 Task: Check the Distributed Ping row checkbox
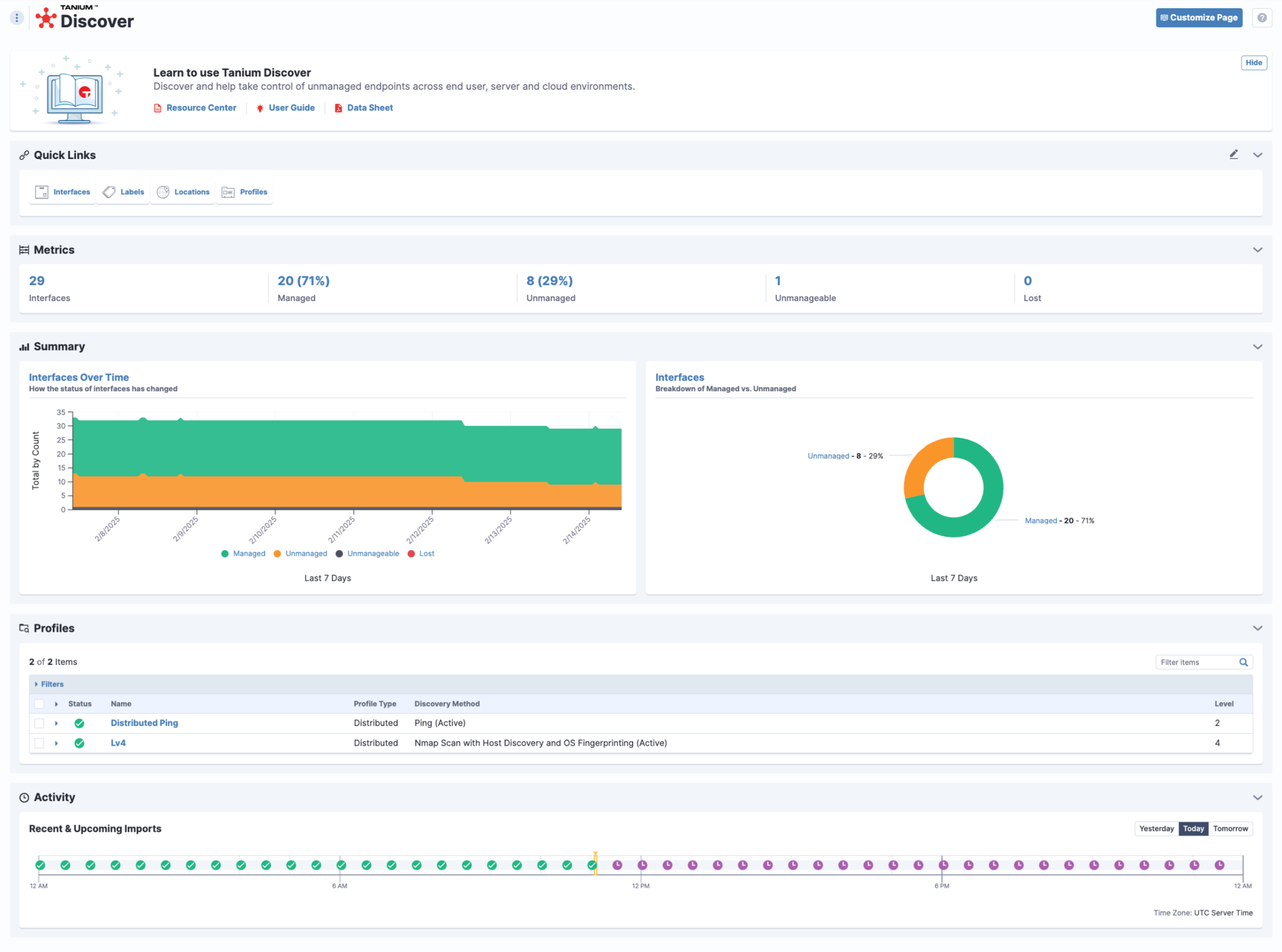click(39, 723)
